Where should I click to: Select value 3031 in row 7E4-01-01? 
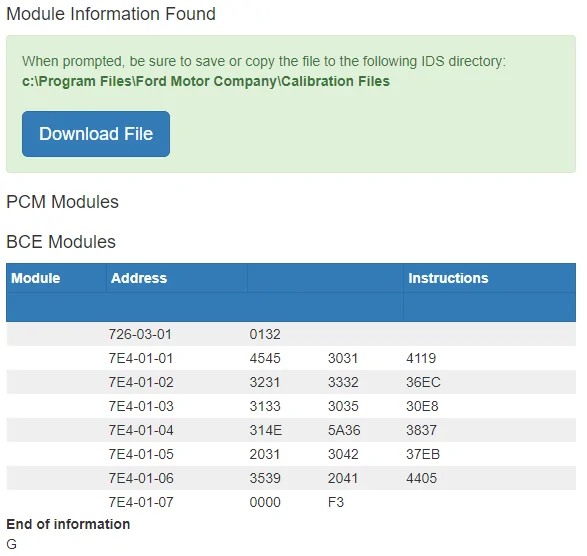(x=343, y=358)
